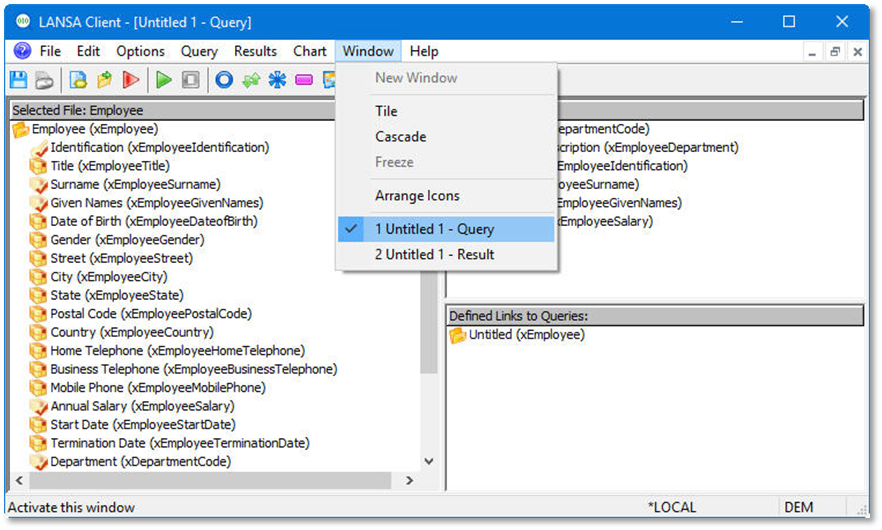Click the open folder with green arrow icon
This screenshot has height=530, width=882.
[x=105, y=80]
